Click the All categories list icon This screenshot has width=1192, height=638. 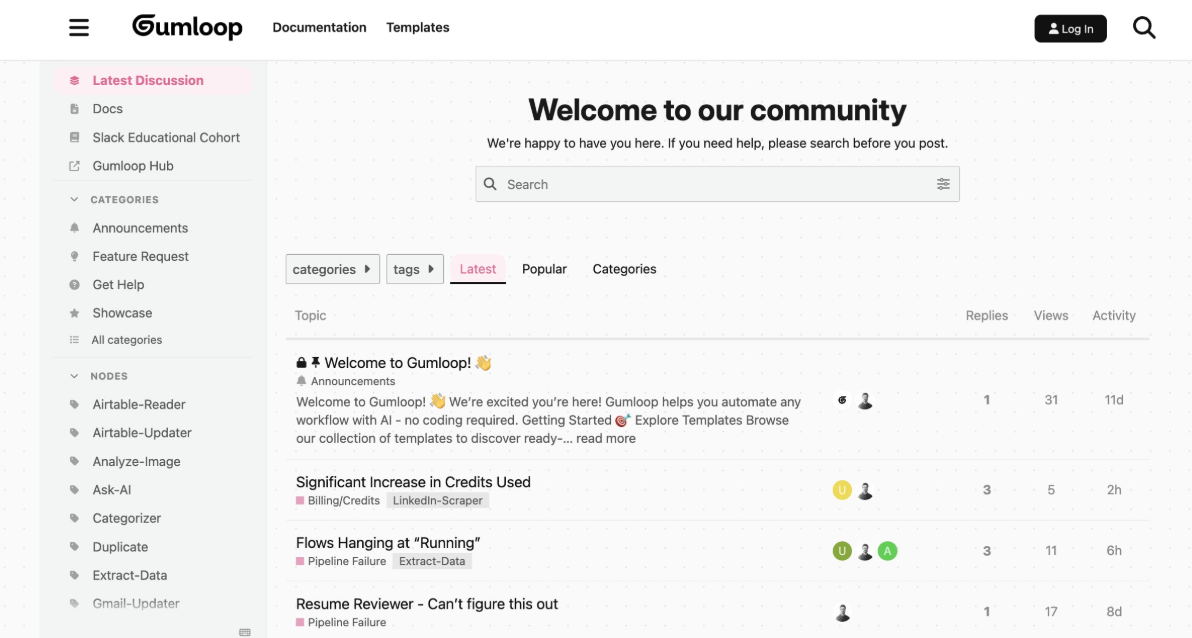pos(74,340)
